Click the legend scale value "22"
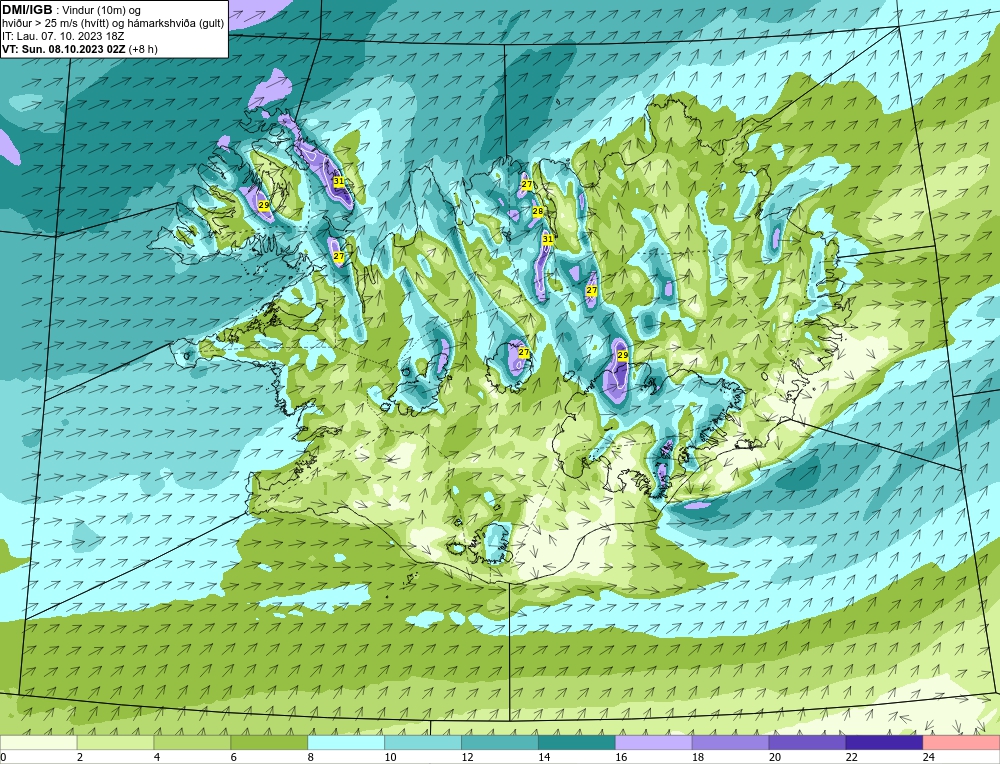1000x764 pixels. (x=852, y=758)
